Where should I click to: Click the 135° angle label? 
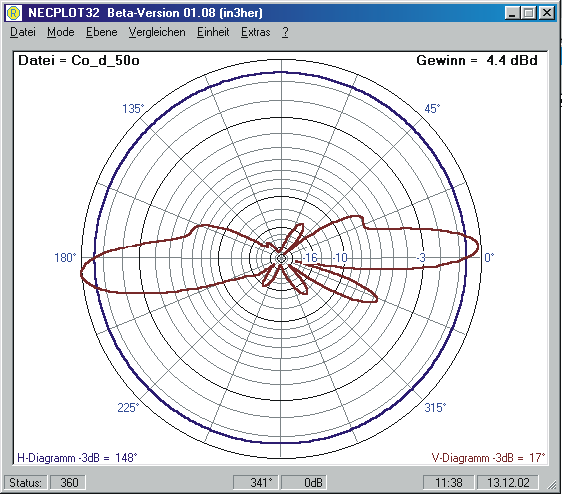[x=133, y=109]
